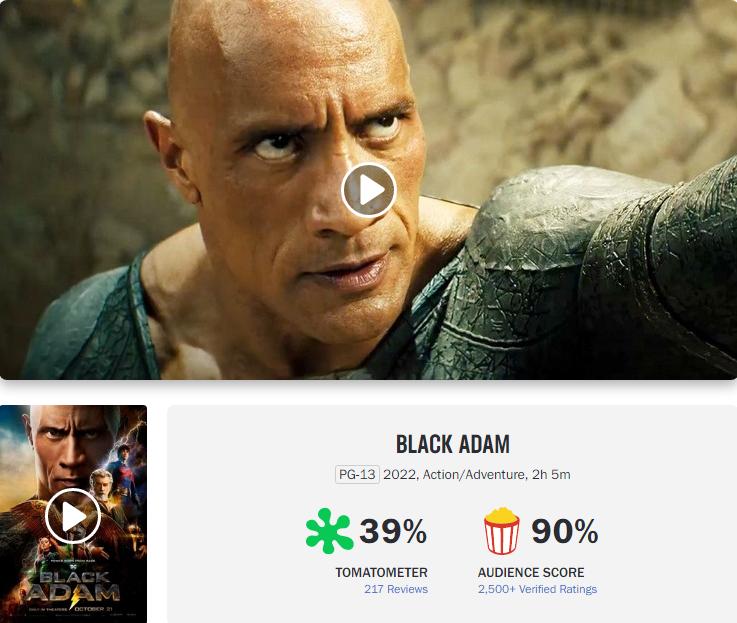Click the 90% audience score

pos(565,531)
